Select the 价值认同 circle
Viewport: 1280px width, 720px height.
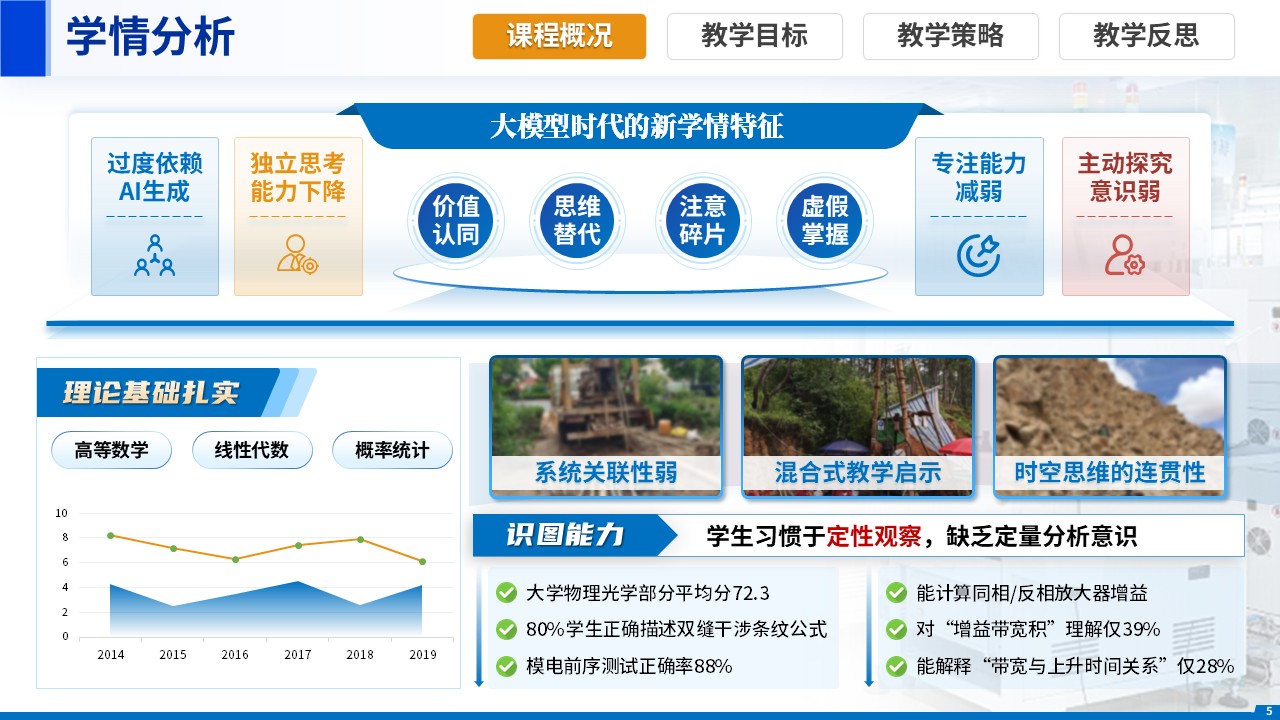coord(456,221)
